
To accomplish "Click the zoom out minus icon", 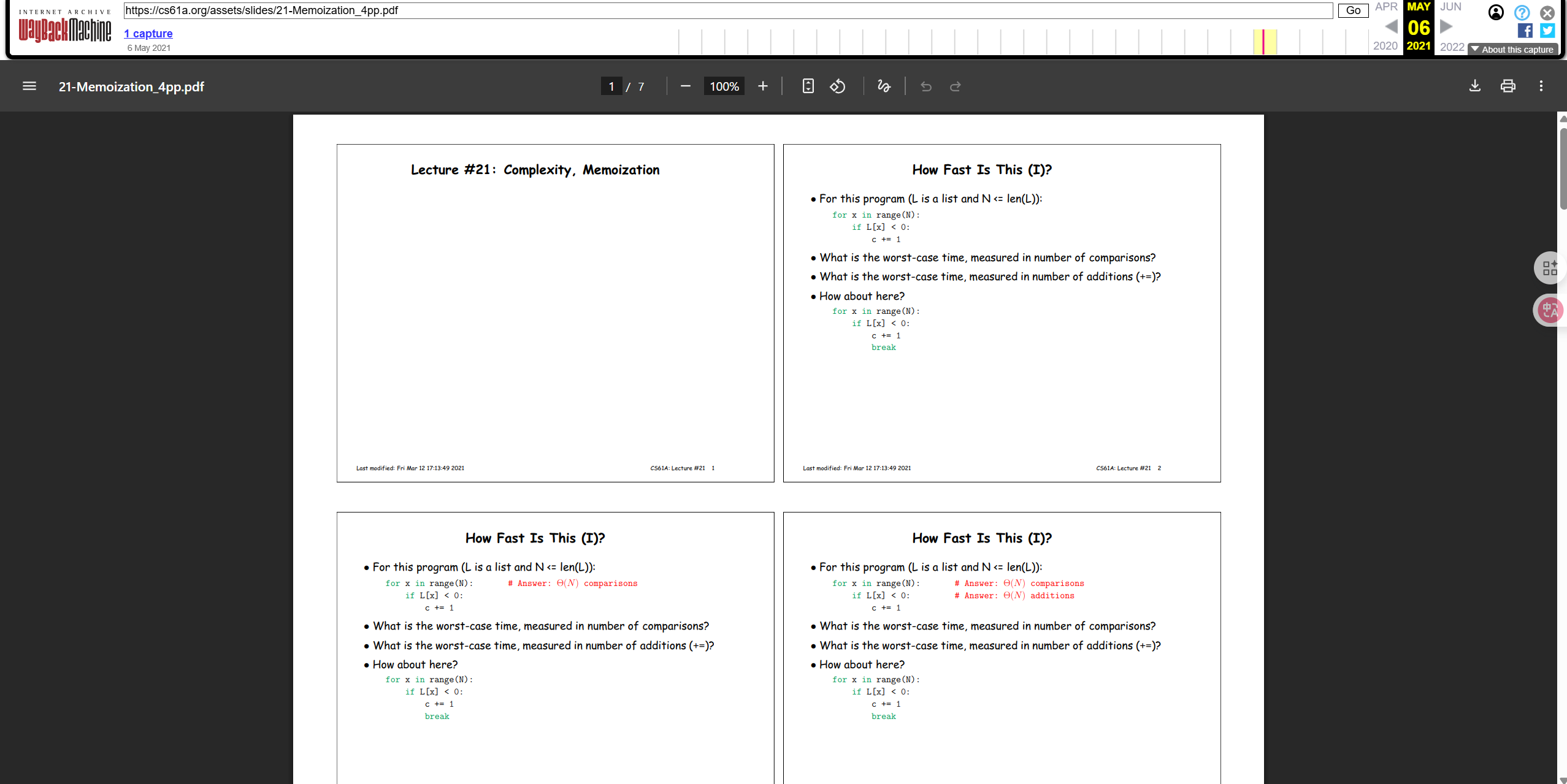I will coord(686,86).
